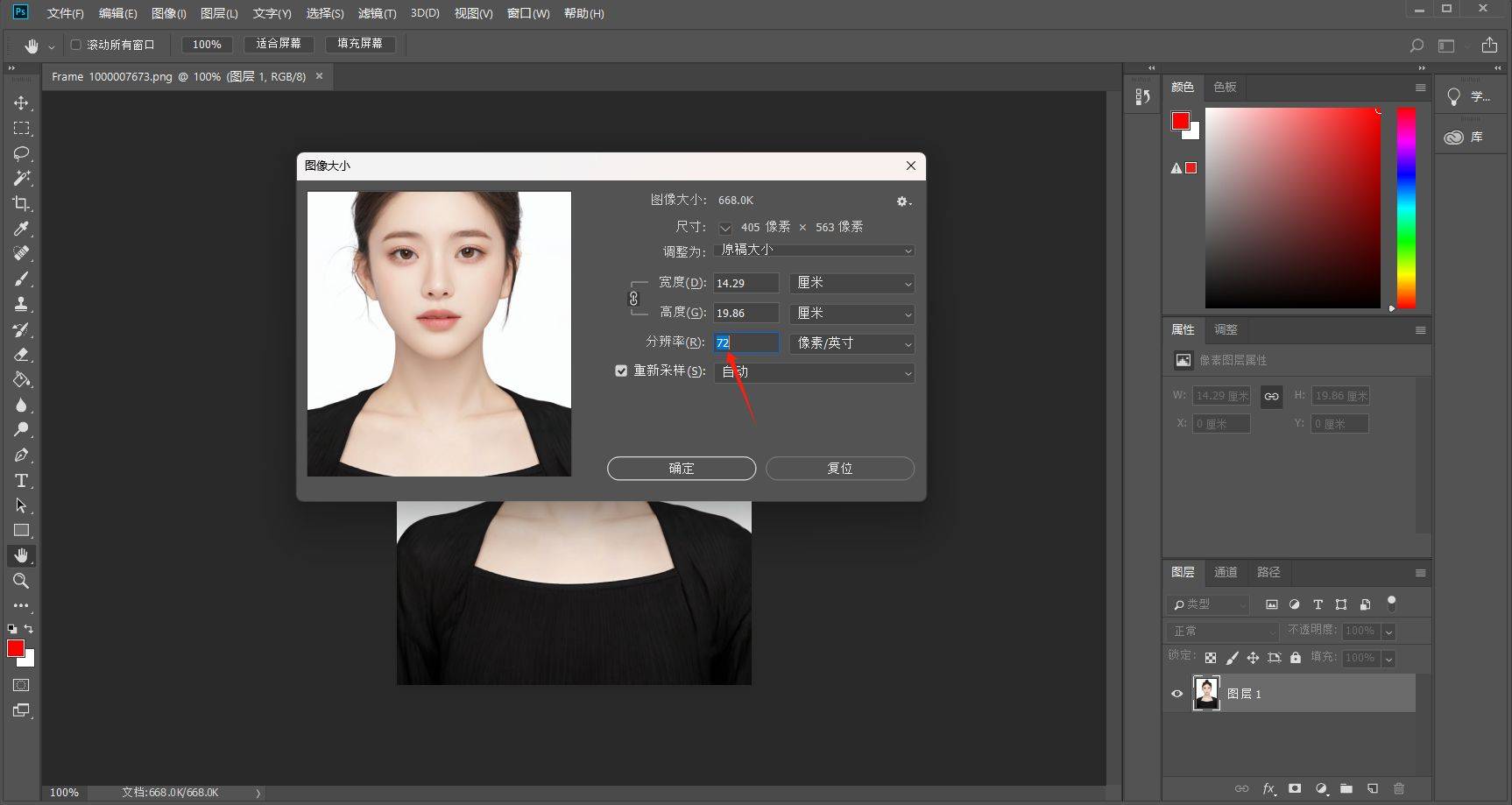1512x805 pixels.
Task: Select the Eyedropper tool
Action: coord(21,229)
